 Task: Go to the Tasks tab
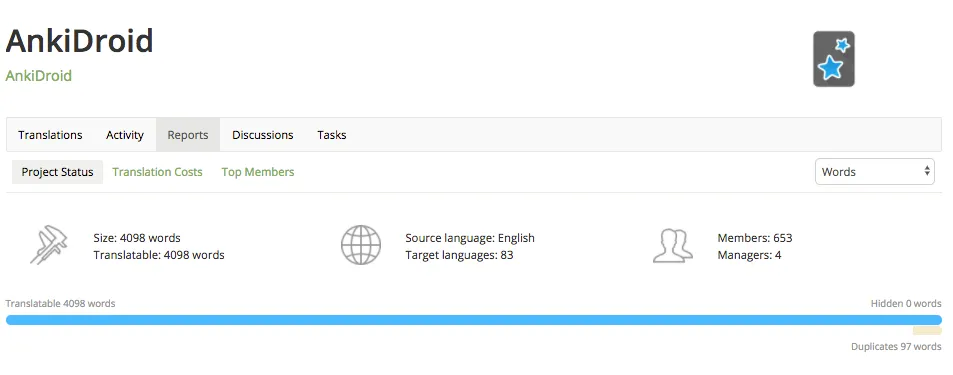coord(332,135)
